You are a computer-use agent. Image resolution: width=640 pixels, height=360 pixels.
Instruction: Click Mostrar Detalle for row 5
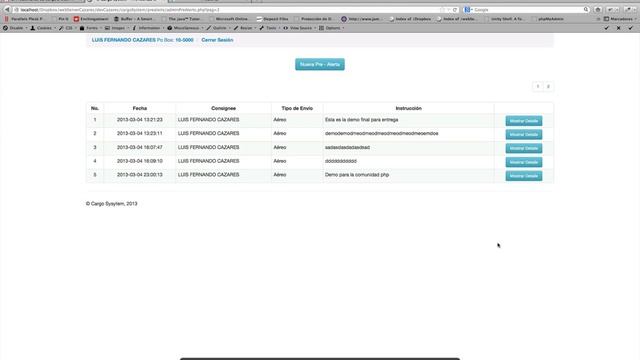(524, 176)
